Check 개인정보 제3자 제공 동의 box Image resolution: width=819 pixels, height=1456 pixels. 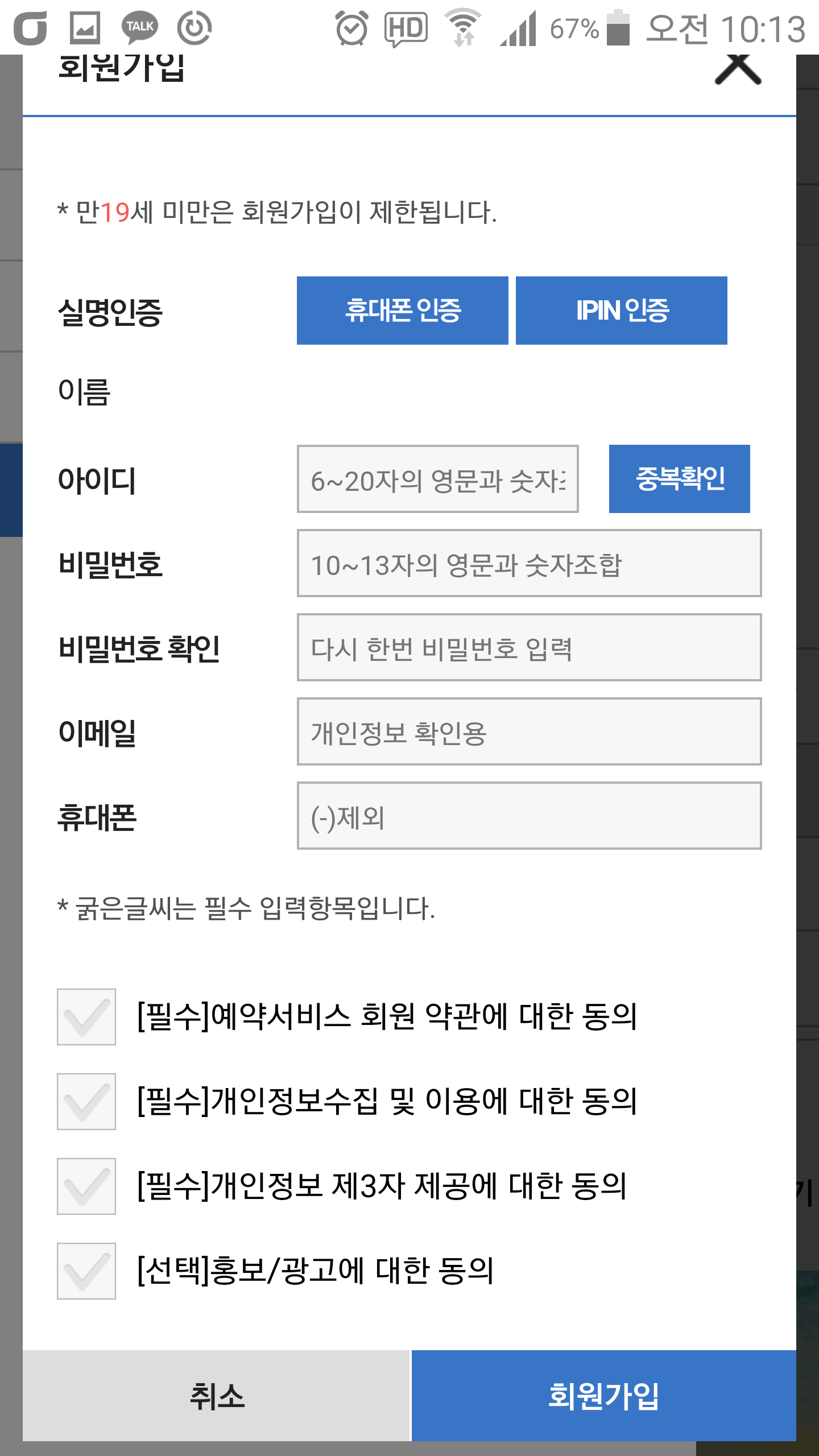coord(86,1186)
